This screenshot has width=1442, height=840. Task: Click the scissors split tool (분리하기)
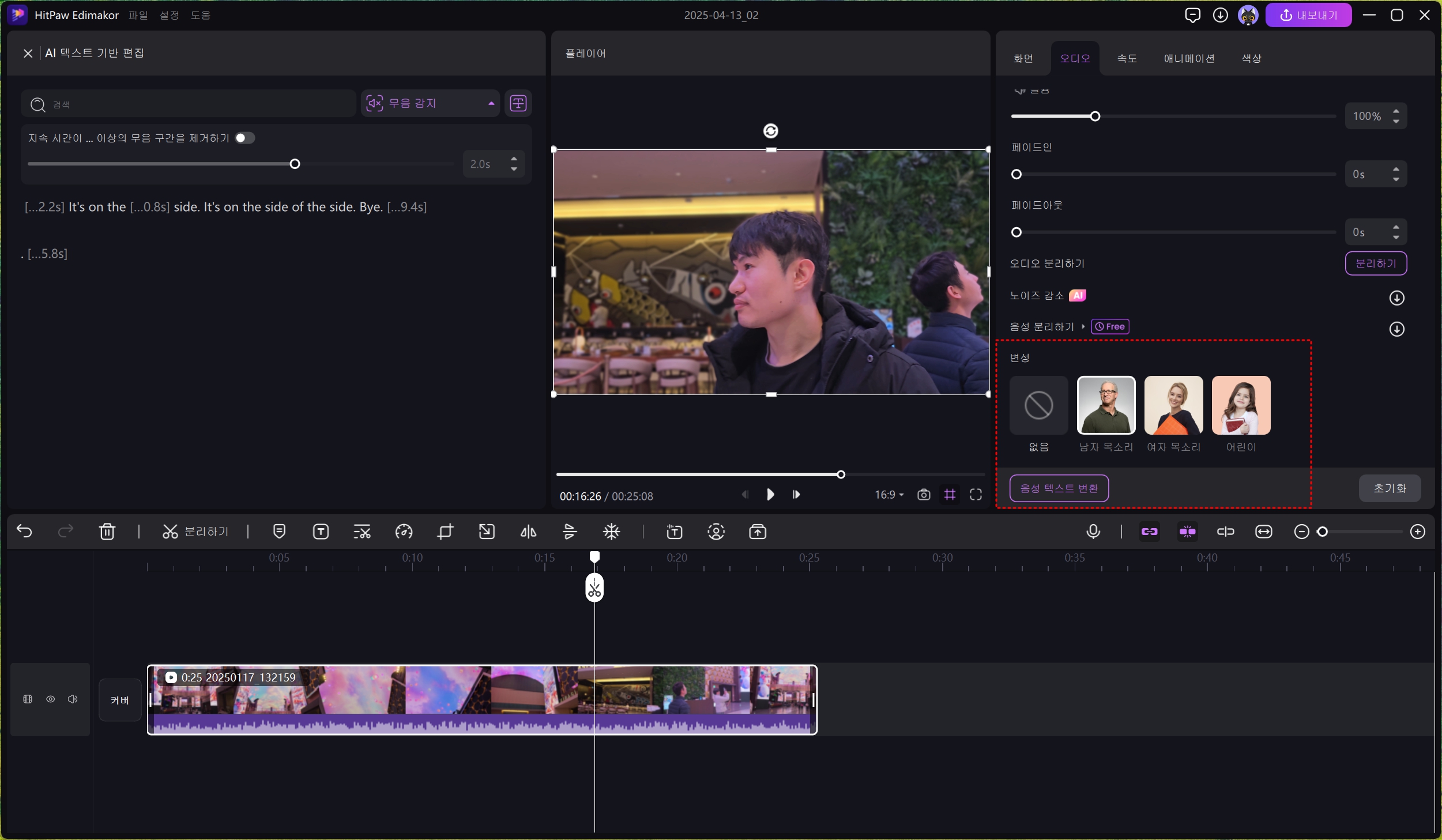[x=195, y=532]
